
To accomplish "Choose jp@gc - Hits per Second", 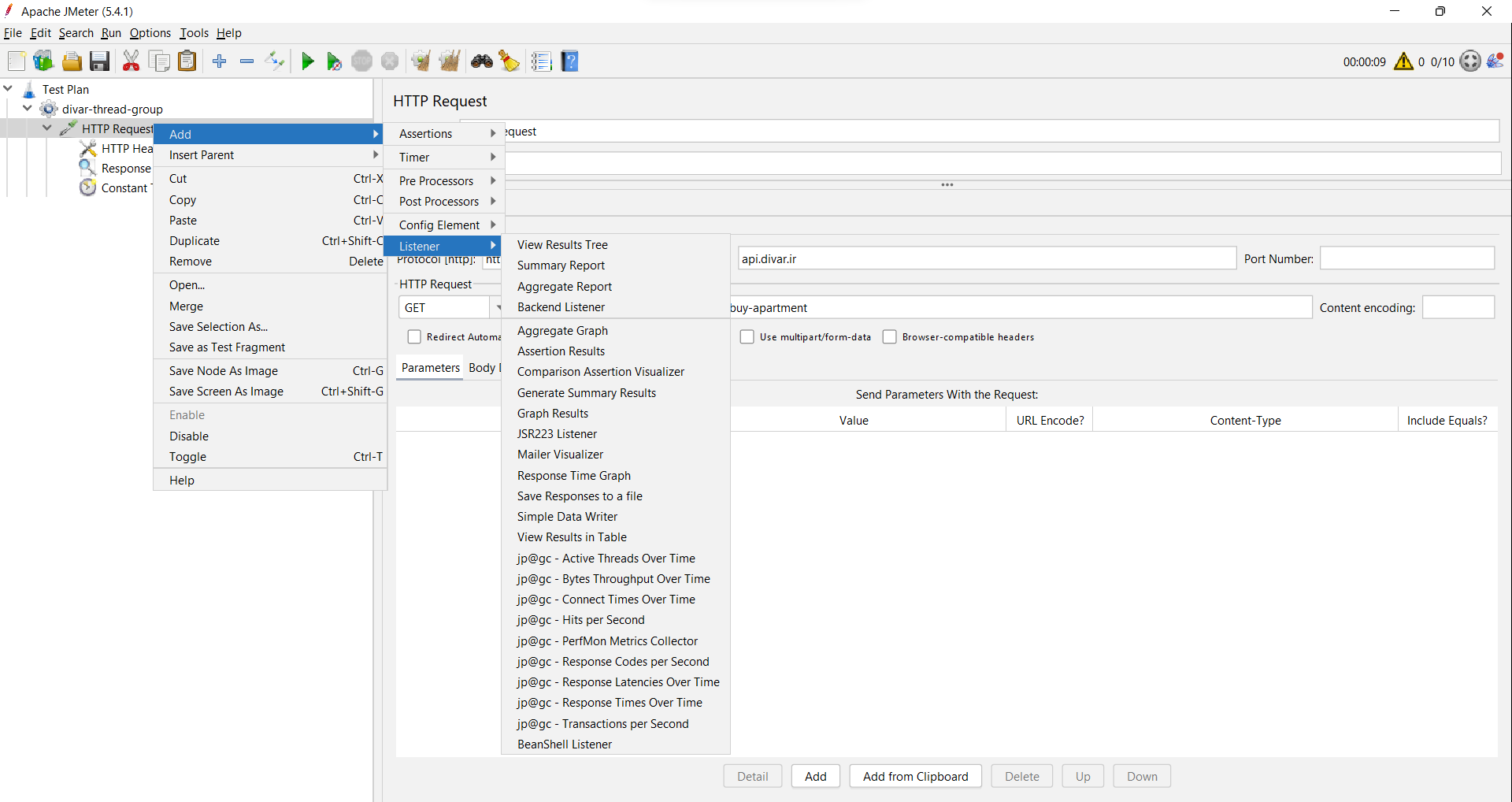I will click(615, 620).
